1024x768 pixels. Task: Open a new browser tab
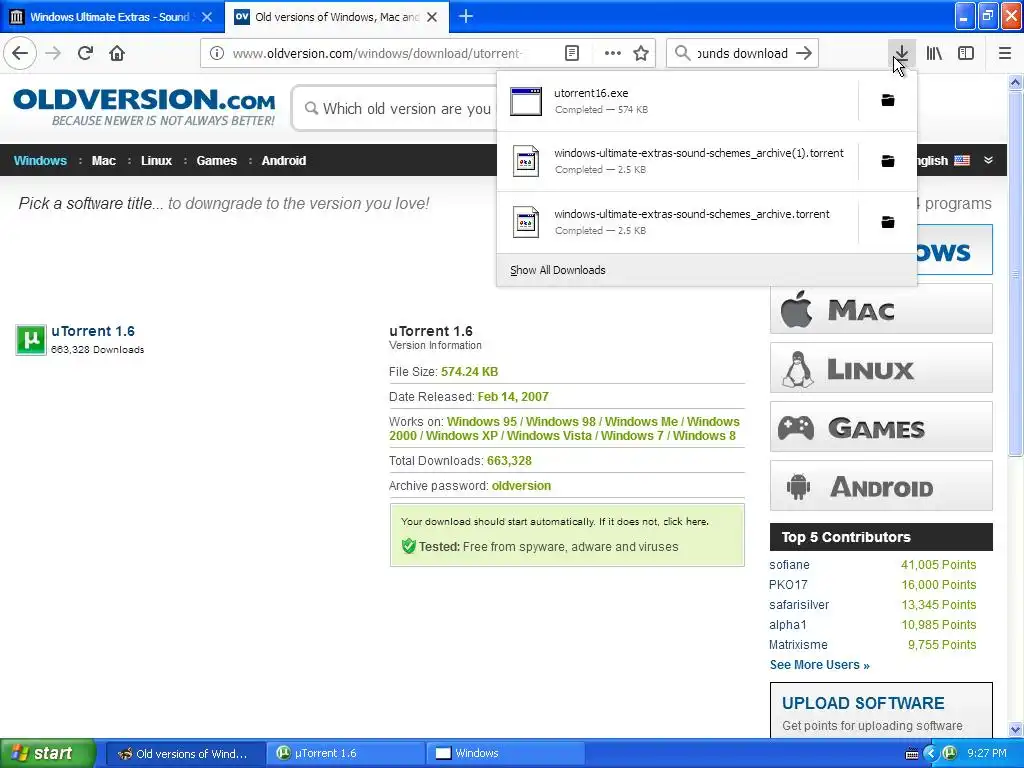click(x=466, y=16)
